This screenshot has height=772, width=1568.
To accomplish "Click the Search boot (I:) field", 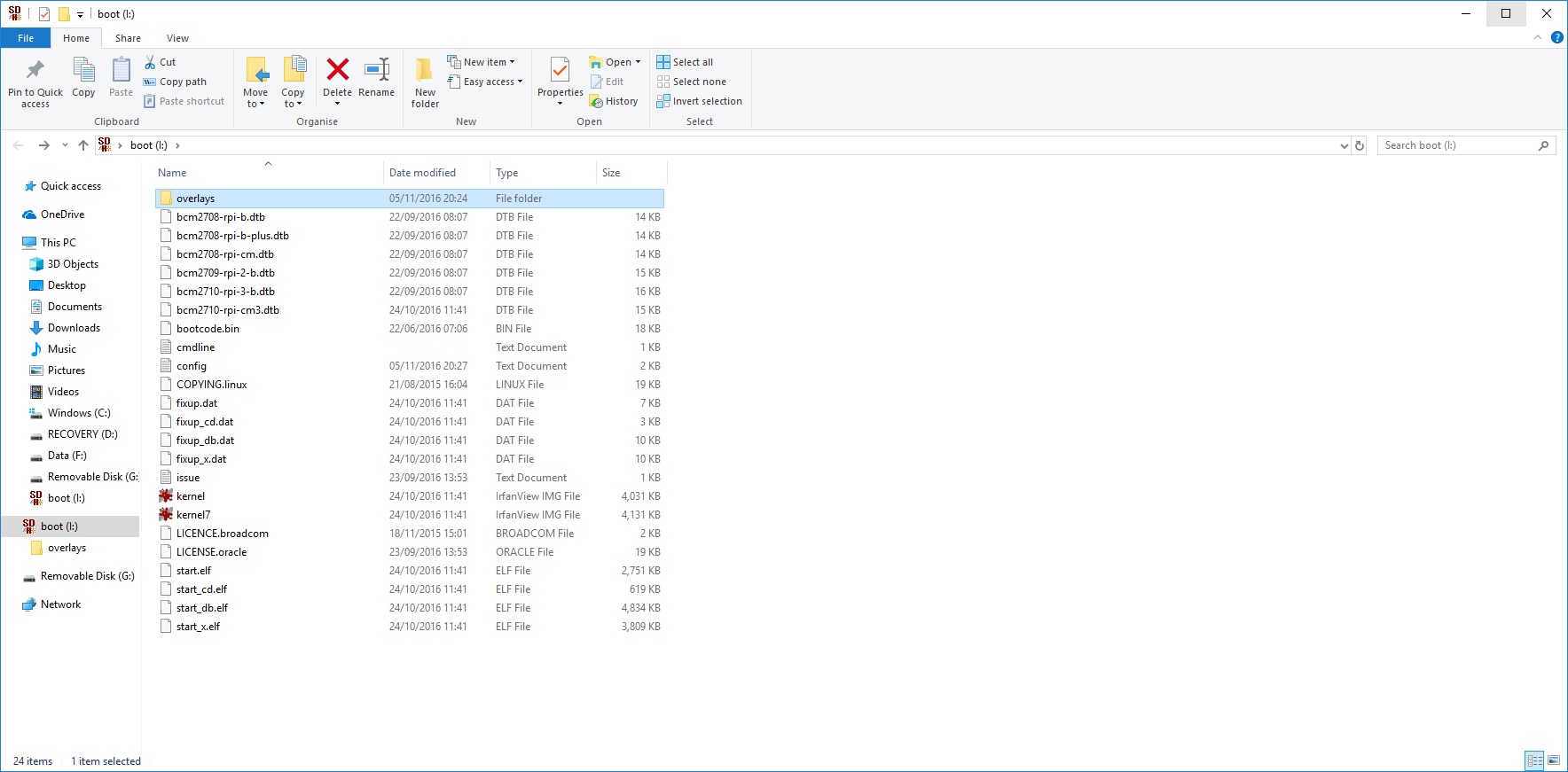I will 1457,145.
